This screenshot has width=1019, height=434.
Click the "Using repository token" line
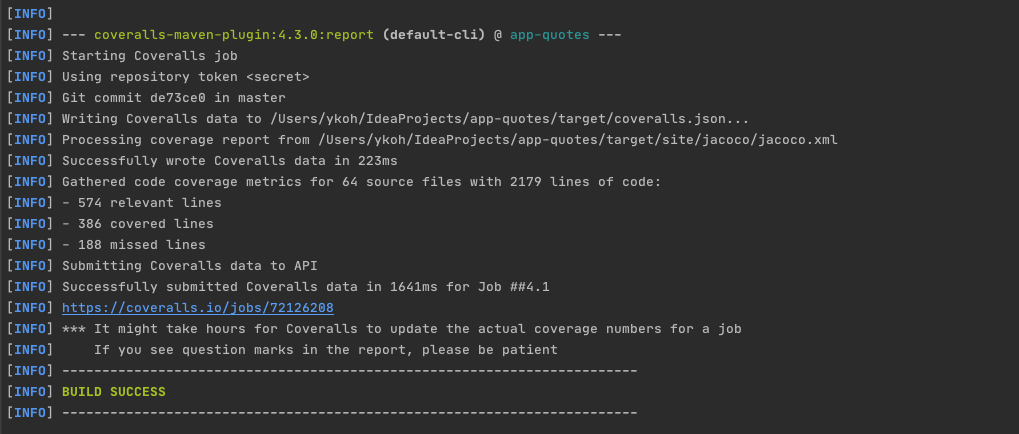(x=185, y=77)
